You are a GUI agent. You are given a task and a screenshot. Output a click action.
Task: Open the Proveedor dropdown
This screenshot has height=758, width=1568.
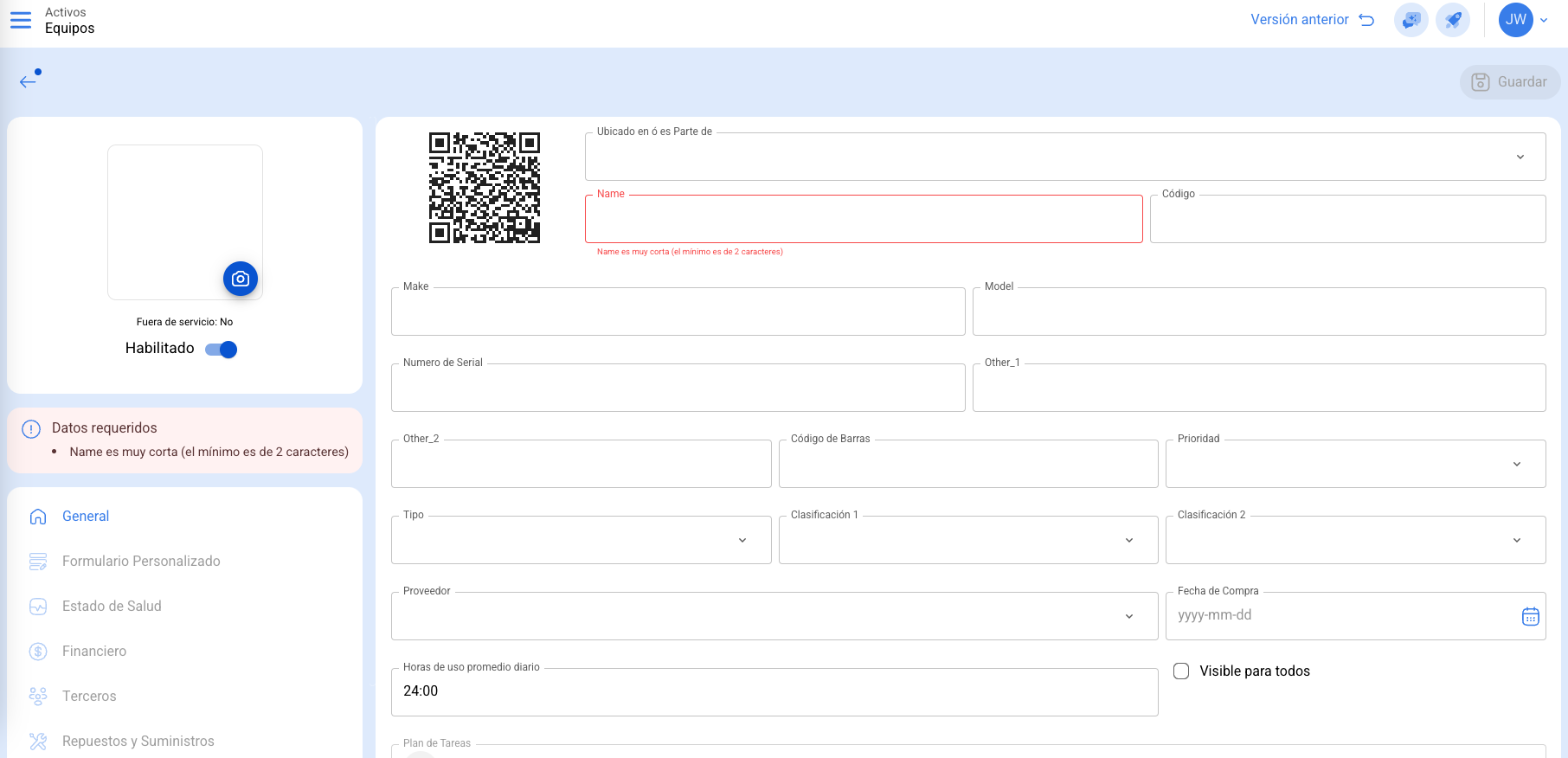pos(1128,617)
